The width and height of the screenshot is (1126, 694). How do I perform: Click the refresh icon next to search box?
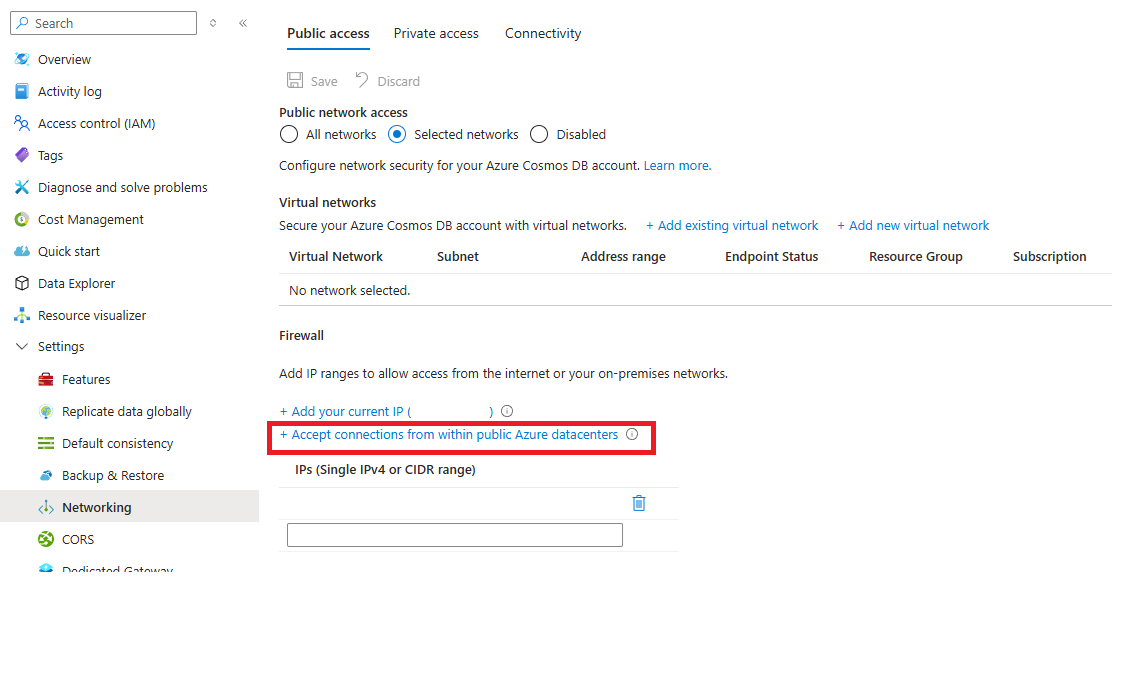coord(213,22)
